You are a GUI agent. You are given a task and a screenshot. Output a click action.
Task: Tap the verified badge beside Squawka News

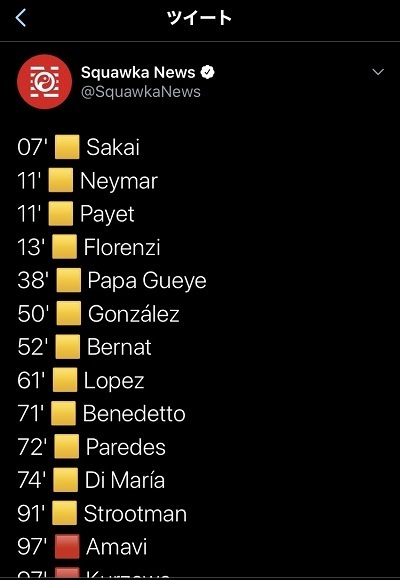208,72
